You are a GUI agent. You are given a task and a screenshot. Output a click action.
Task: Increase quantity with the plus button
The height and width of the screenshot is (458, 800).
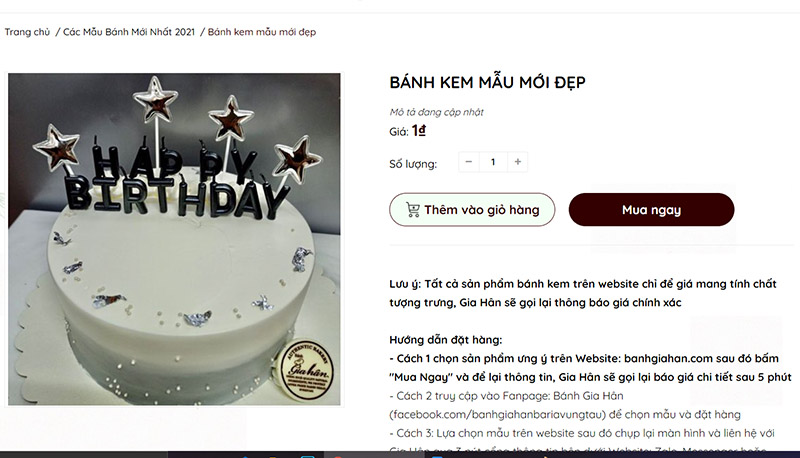tap(517, 162)
